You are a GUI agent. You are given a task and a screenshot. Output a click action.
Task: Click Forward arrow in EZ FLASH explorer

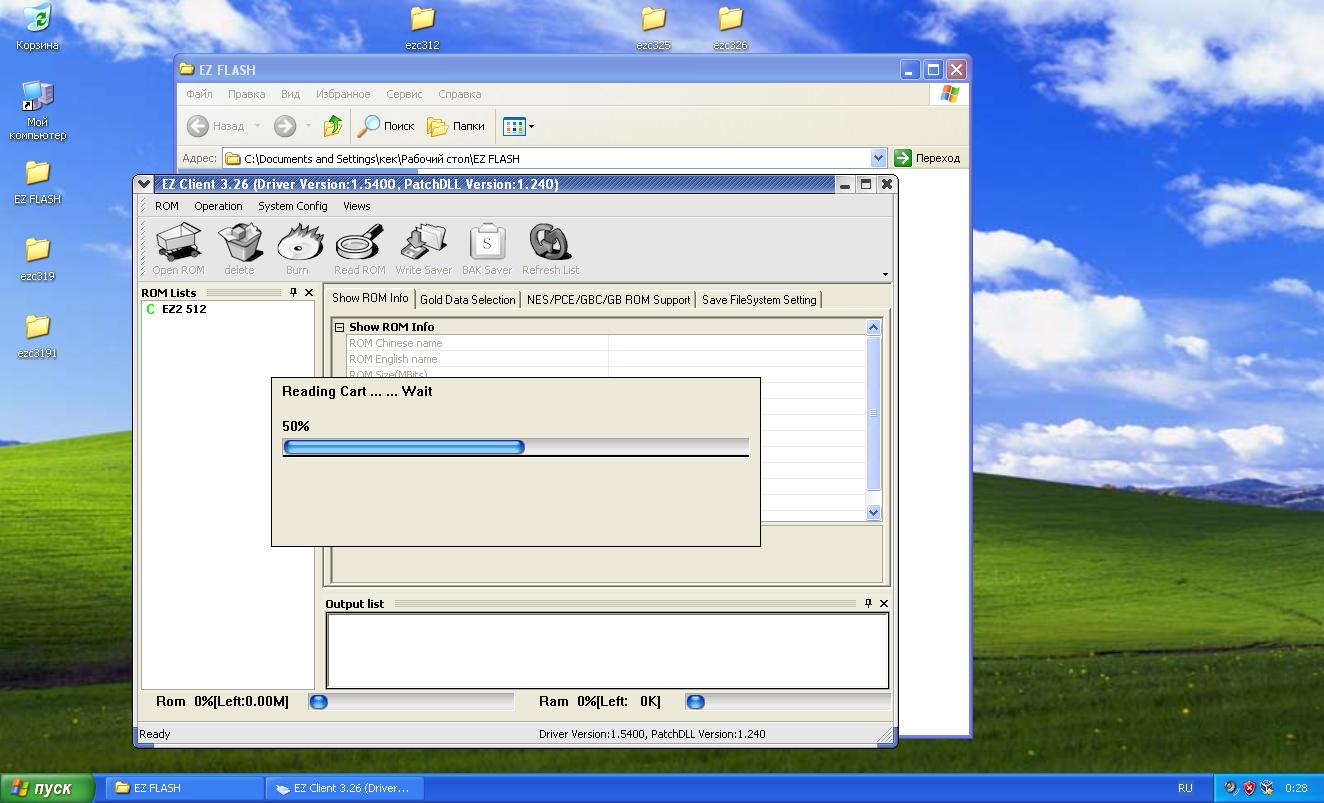[x=285, y=126]
